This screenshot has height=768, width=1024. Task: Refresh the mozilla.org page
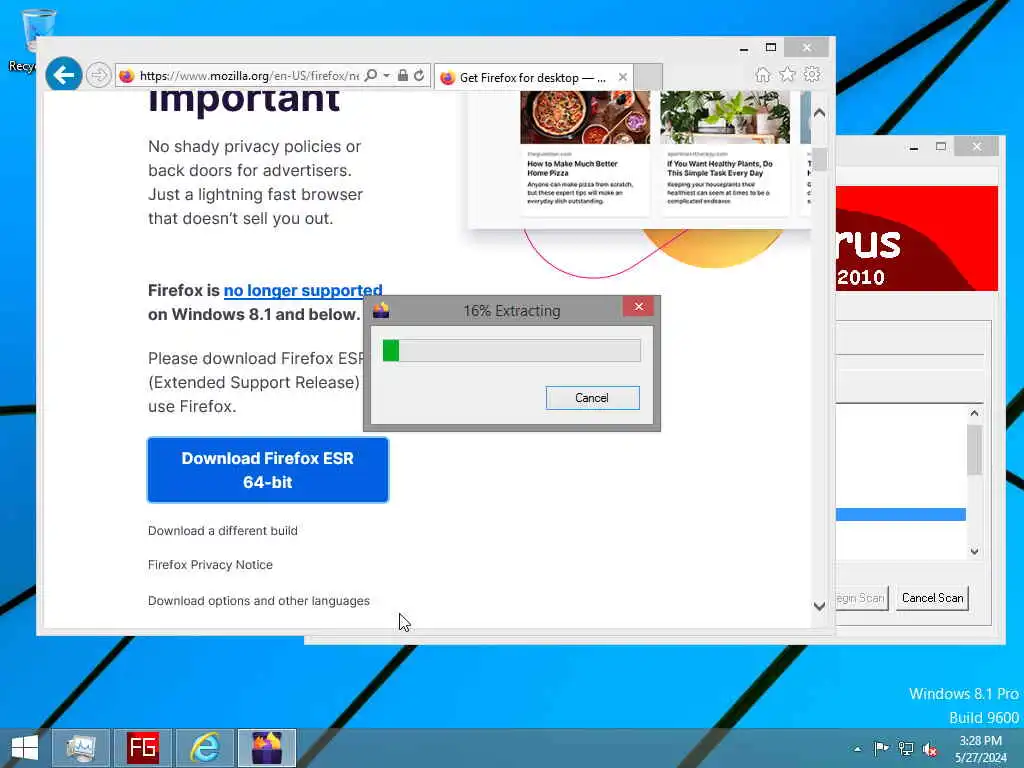(x=419, y=76)
